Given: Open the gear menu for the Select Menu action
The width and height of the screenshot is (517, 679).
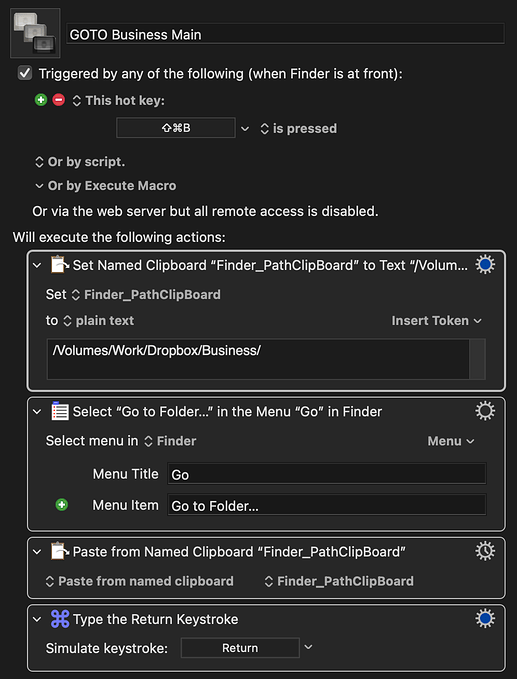Looking at the screenshot, I should click(x=485, y=411).
